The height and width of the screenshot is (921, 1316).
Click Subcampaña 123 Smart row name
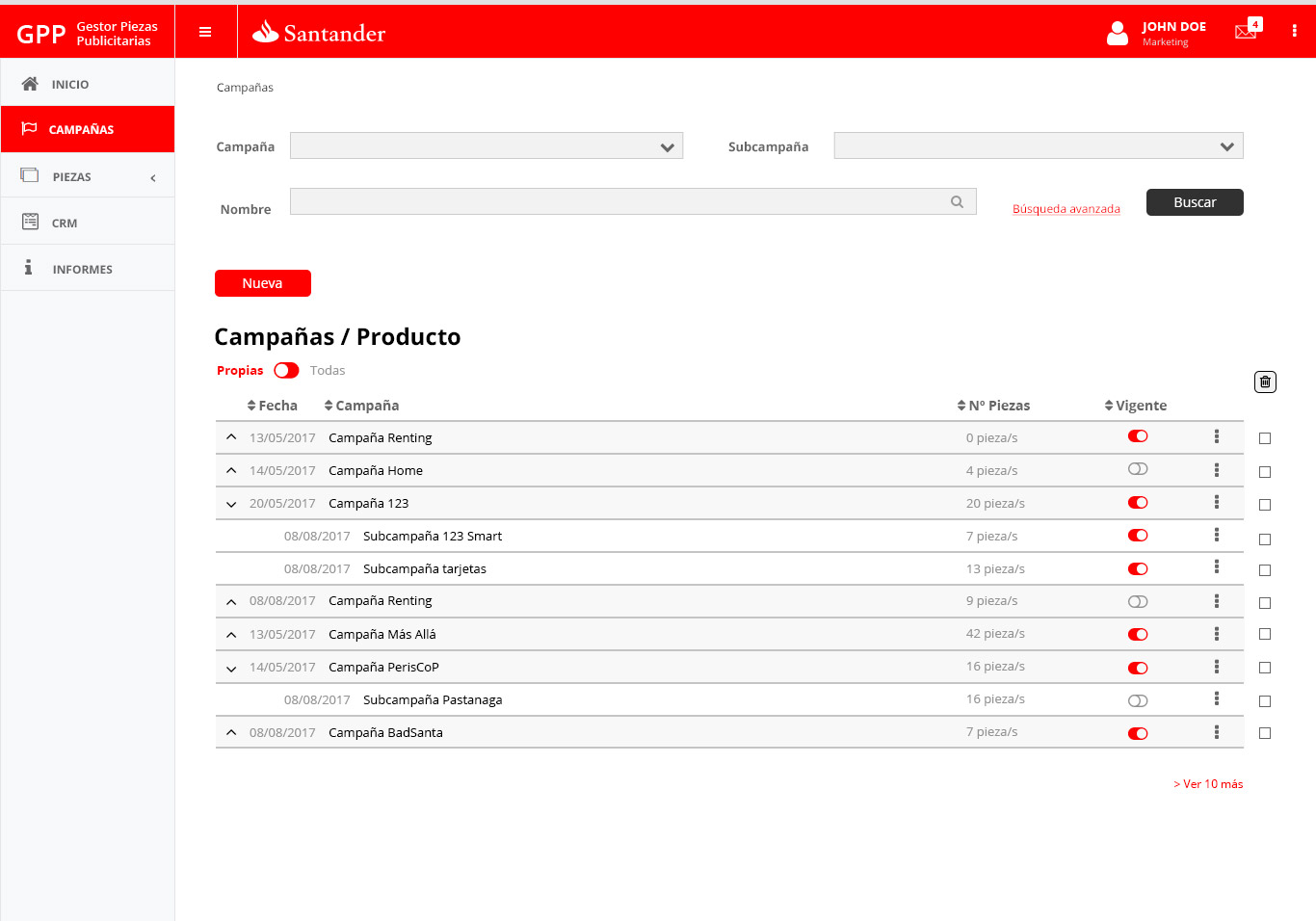click(x=433, y=536)
